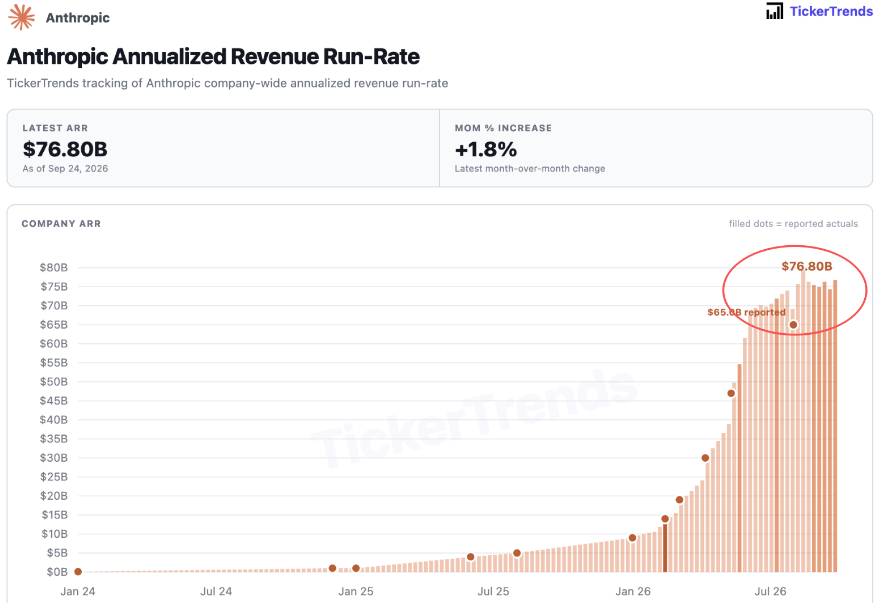
Task: Click the 'MOM % INCREASE' card label
Action: pos(503,128)
